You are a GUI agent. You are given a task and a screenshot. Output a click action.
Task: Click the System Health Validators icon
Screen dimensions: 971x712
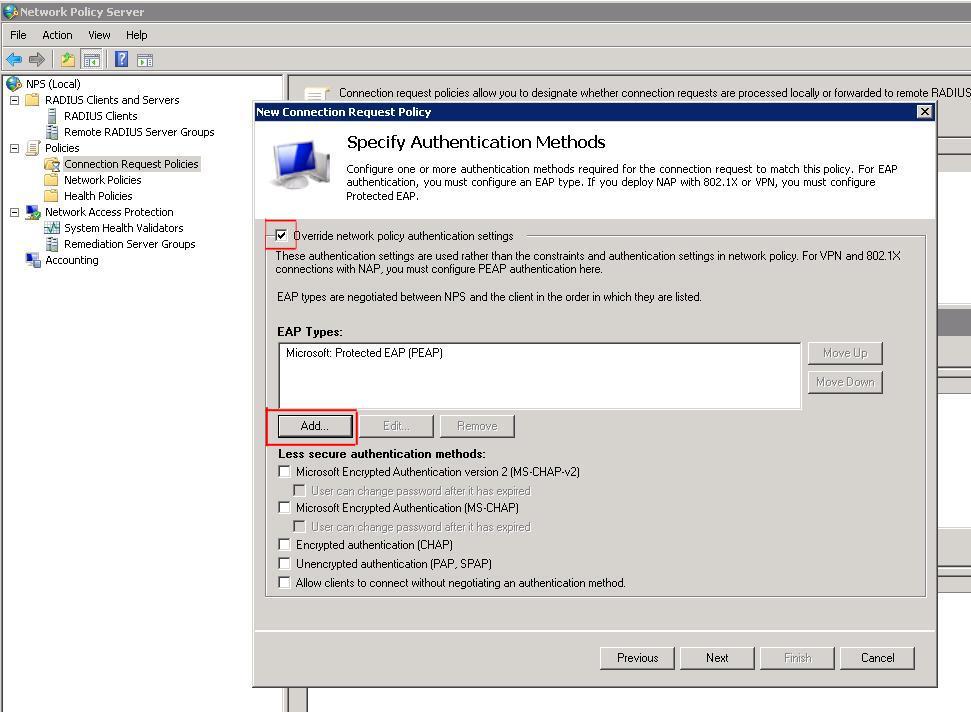tap(52, 228)
